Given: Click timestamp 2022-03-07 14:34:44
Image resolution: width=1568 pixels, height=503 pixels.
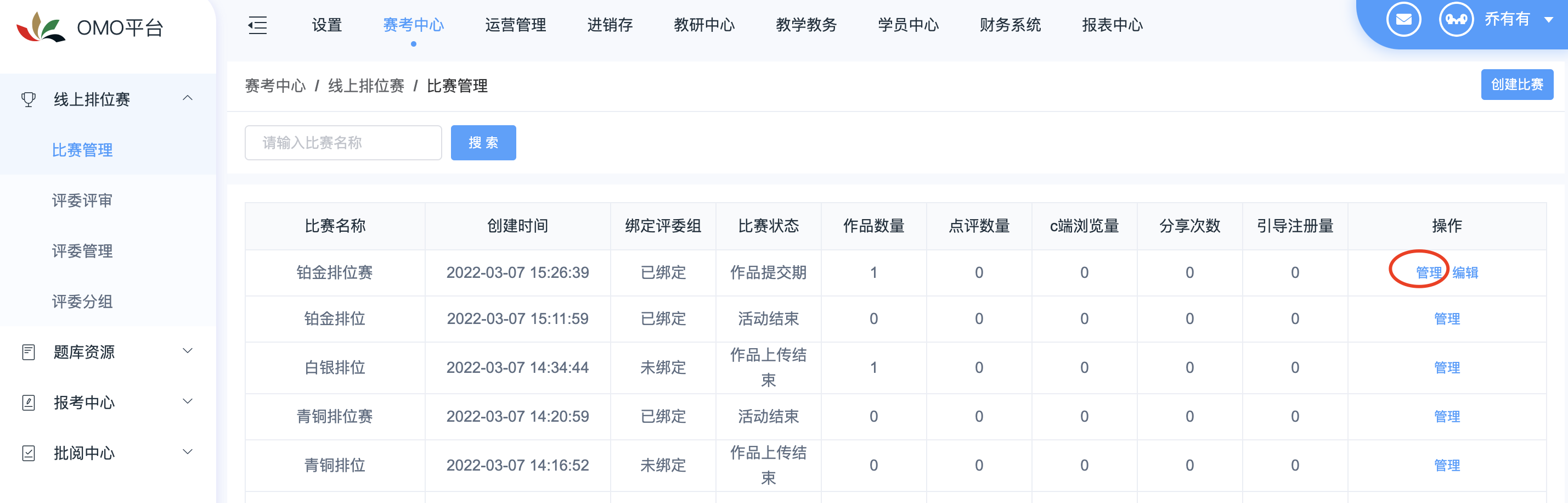Looking at the screenshot, I should point(517,367).
